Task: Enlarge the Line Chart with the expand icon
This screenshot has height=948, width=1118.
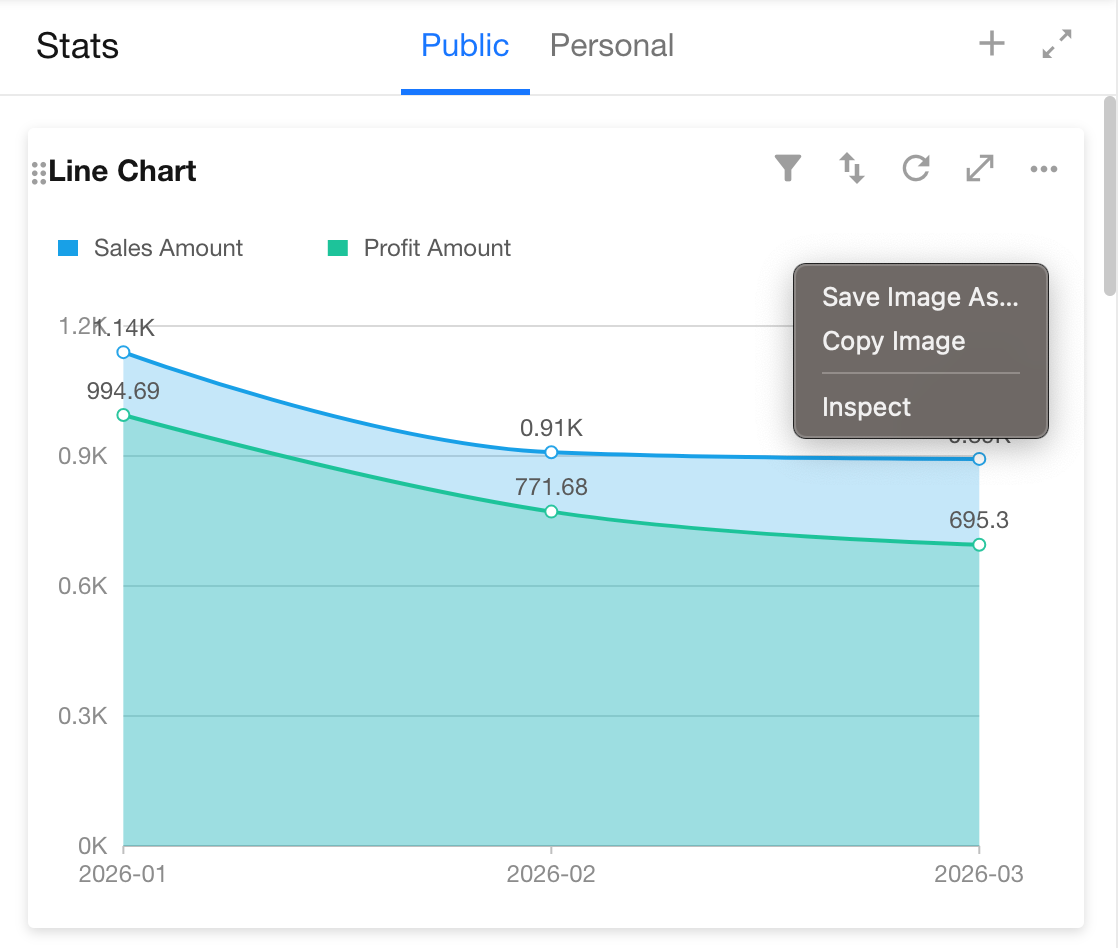Action: tap(980, 168)
